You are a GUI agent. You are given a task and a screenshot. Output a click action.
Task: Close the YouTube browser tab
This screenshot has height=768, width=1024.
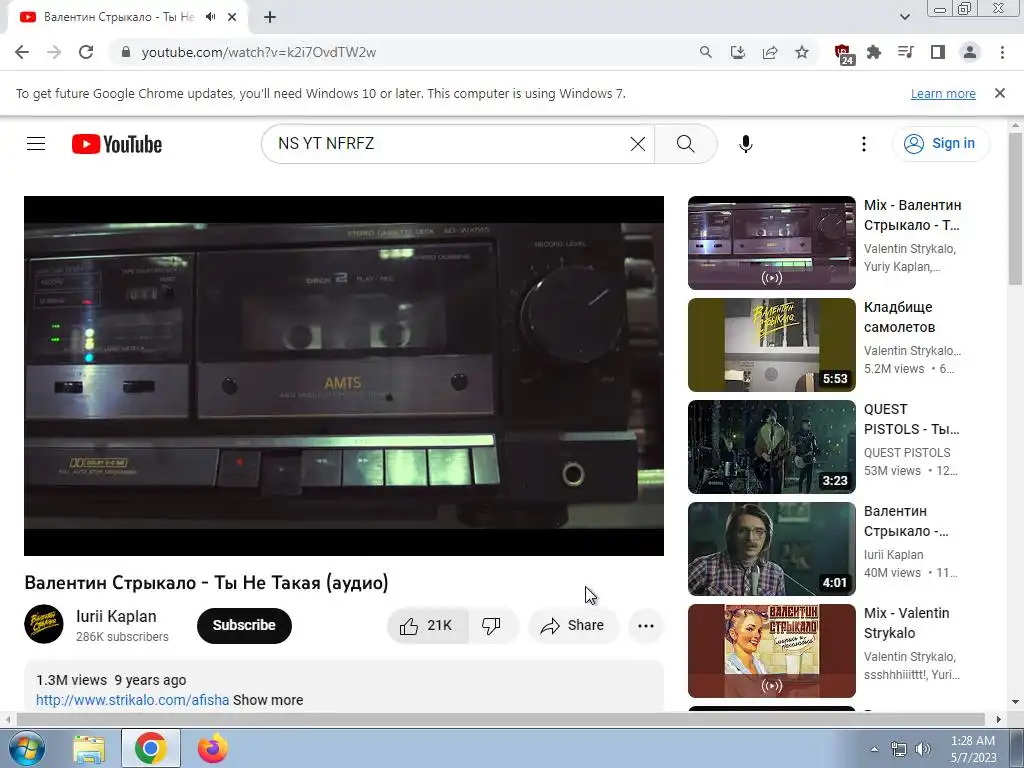(x=232, y=17)
